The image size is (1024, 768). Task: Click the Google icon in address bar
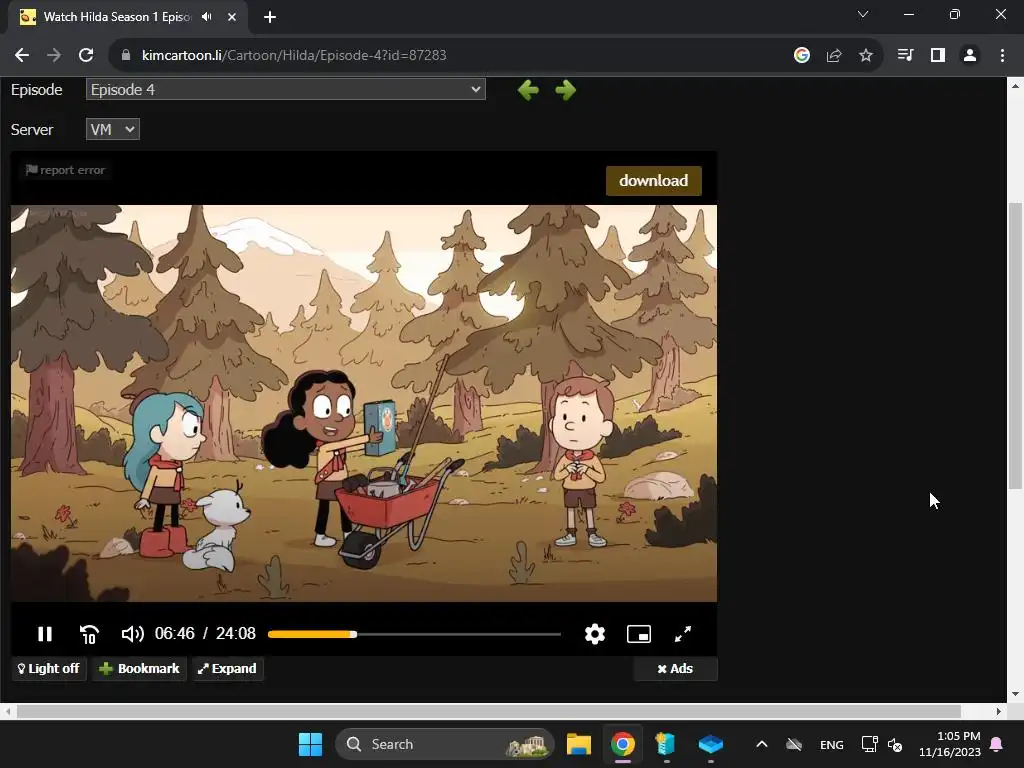point(802,56)
